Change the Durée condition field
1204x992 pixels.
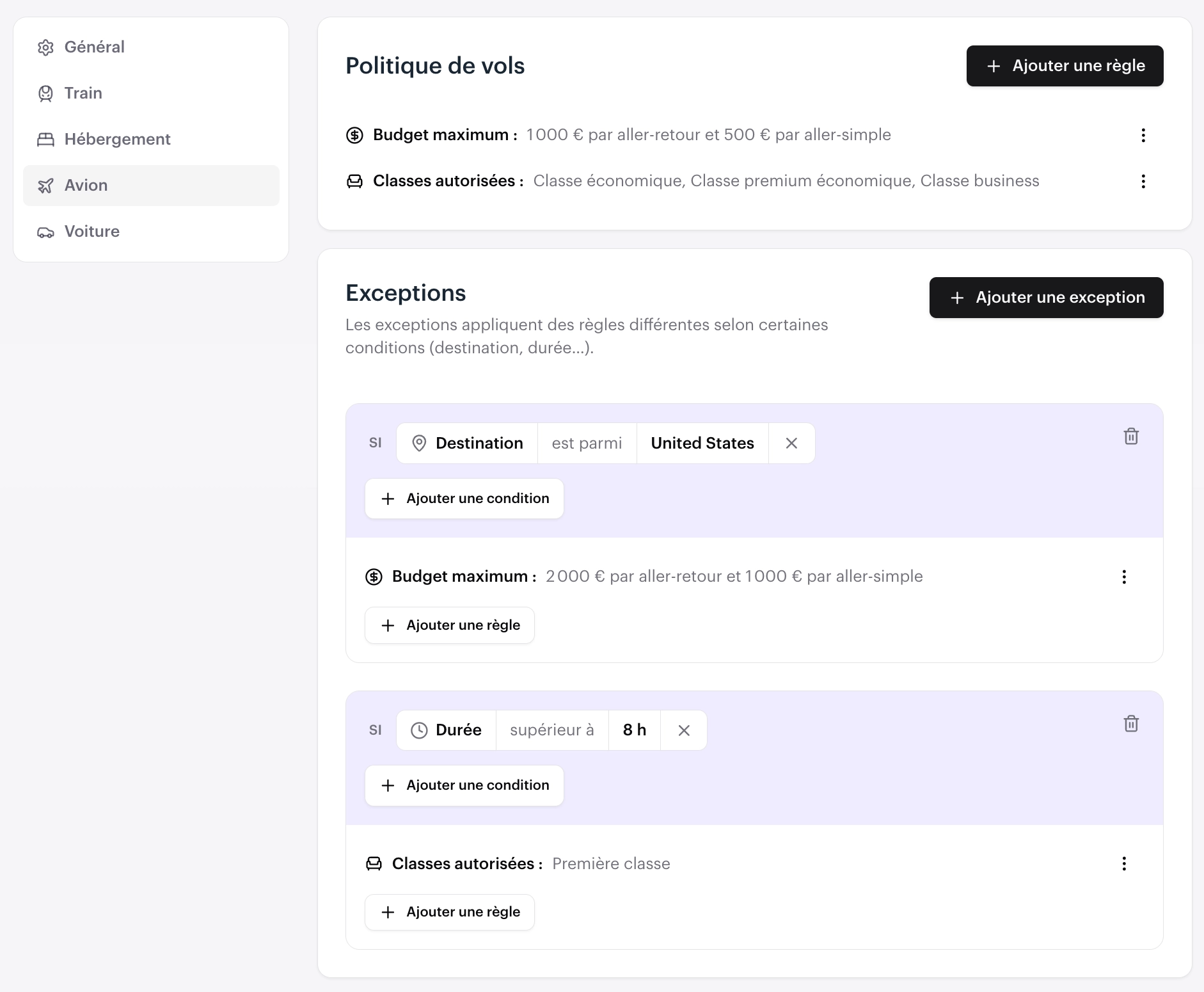[446, 730]
